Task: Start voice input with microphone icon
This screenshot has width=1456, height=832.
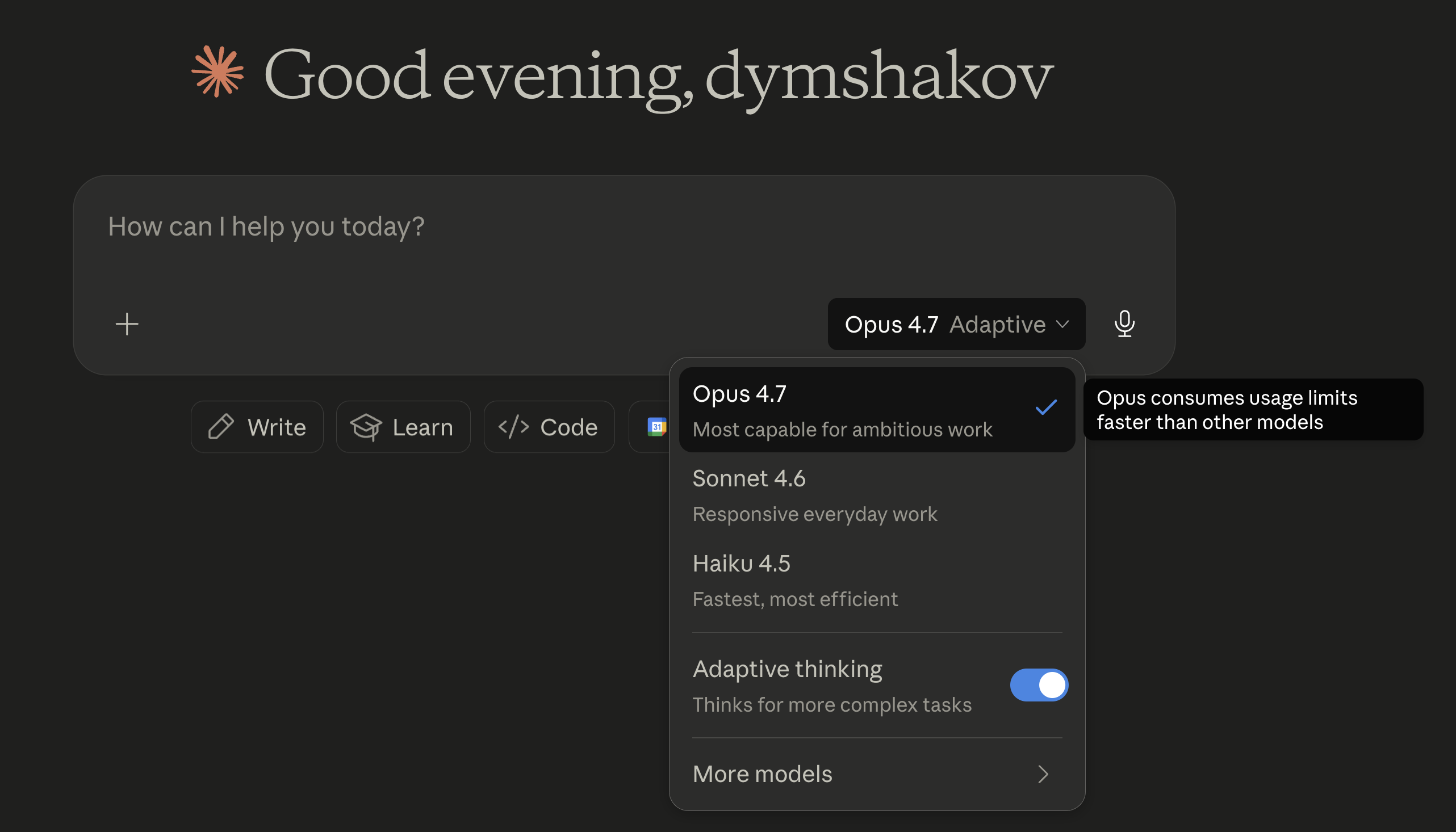Action: pyautogui.click(x=1124, y=324)
